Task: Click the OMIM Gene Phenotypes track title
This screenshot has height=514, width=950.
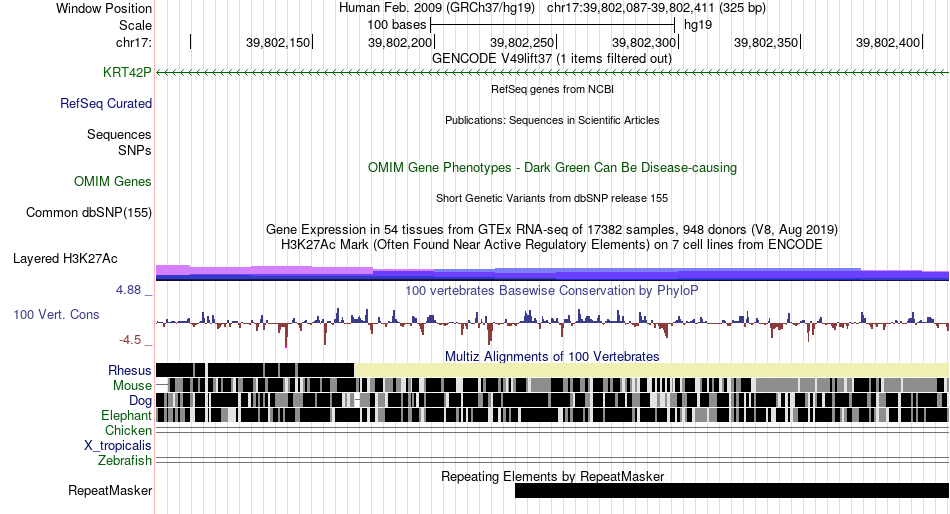Action: pyautogui.click(x=552, y=167)
